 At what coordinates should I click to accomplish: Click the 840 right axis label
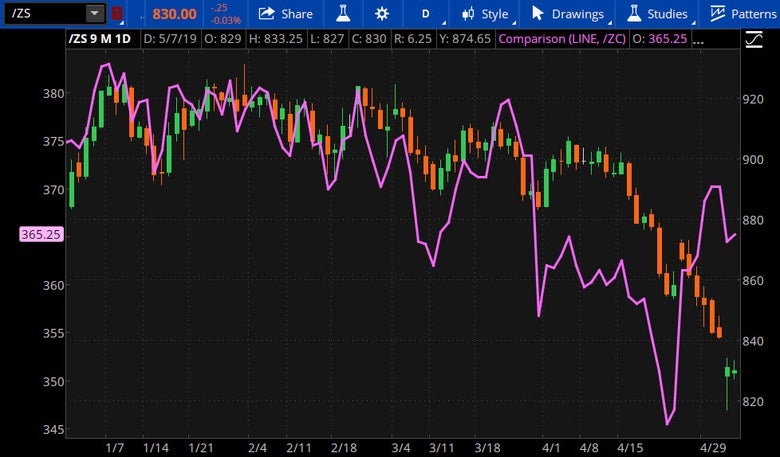(x=753, y=341)
